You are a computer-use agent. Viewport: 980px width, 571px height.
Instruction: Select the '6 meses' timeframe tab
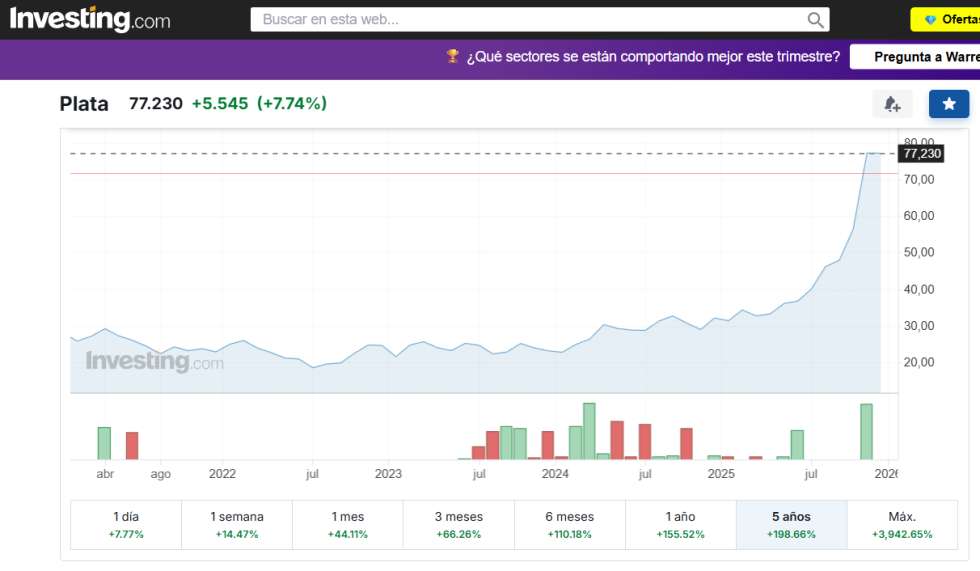[x=570, y=525]
